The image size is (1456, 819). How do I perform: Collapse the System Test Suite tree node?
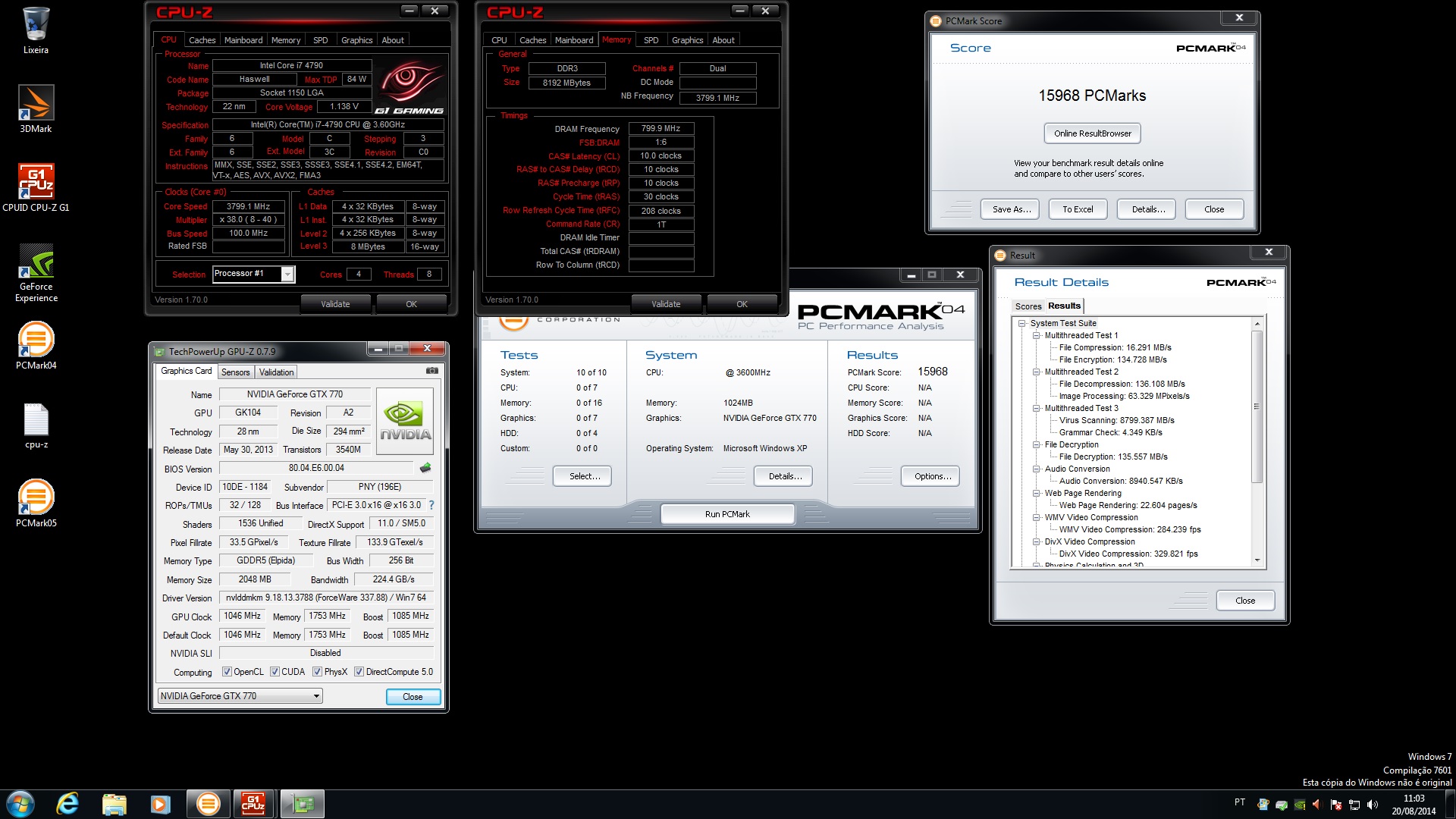1021,324
